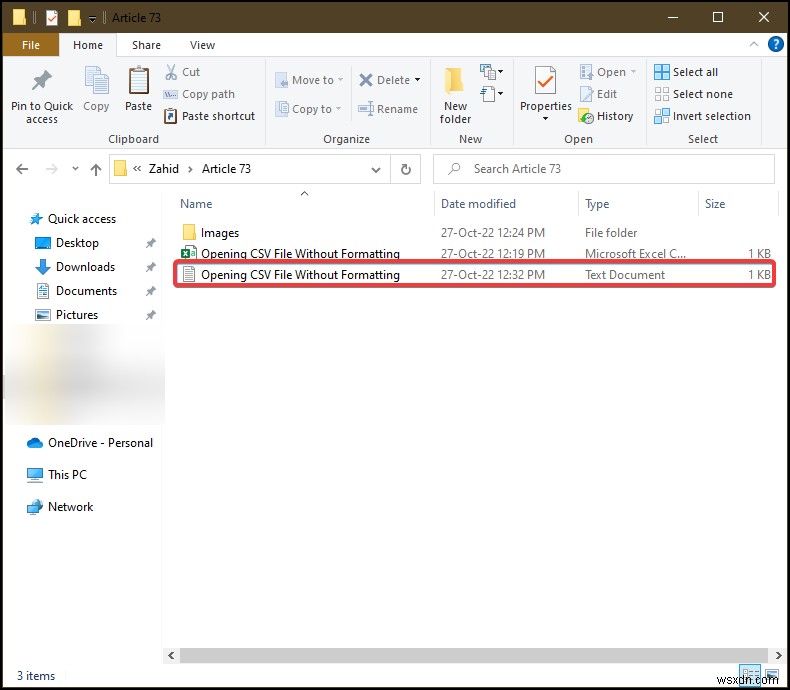Click Zahid in the address path
The image size is (790, 690).
point(164,169)
